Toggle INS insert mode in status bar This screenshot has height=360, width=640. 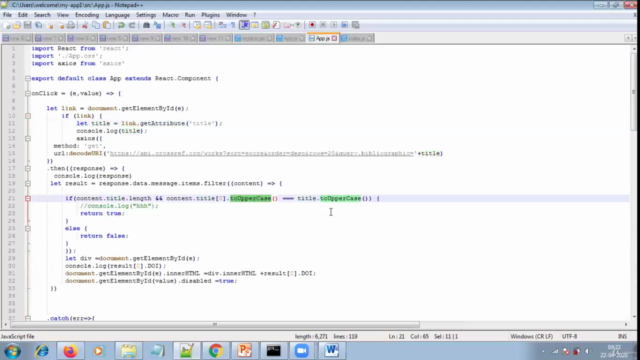622,336
